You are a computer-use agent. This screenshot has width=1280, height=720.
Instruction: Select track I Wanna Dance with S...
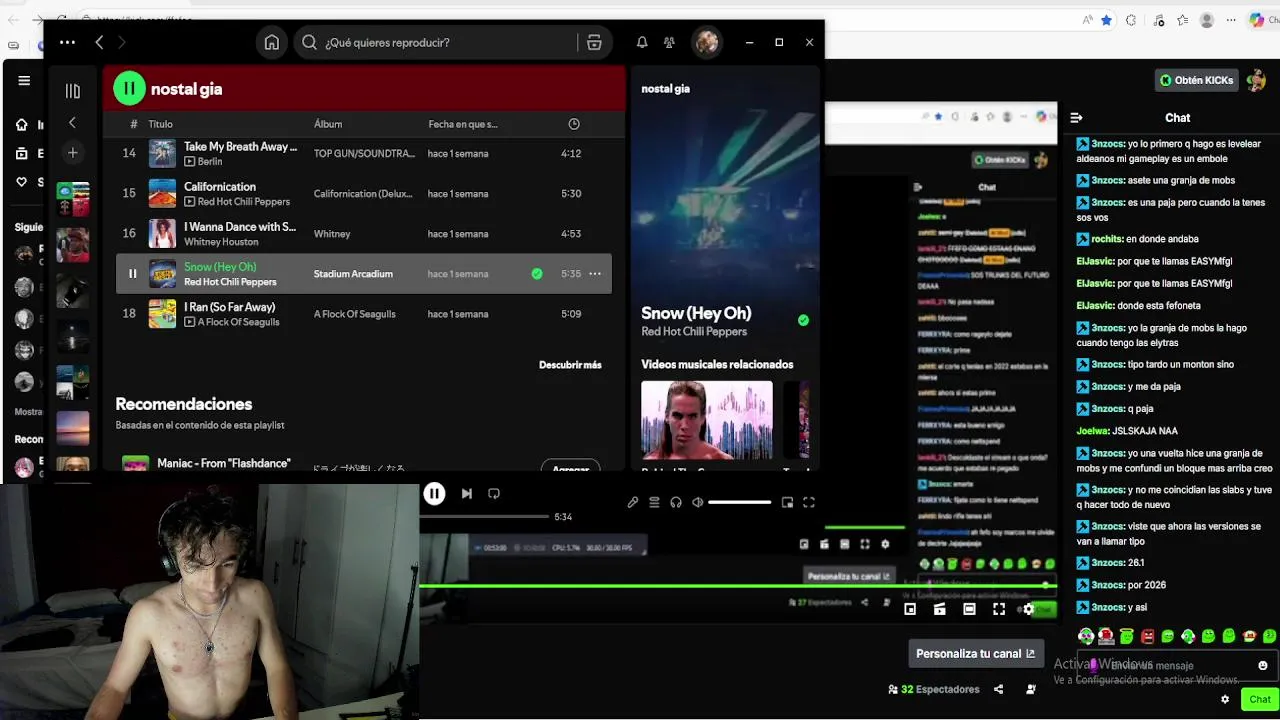(x=240, y=226)
